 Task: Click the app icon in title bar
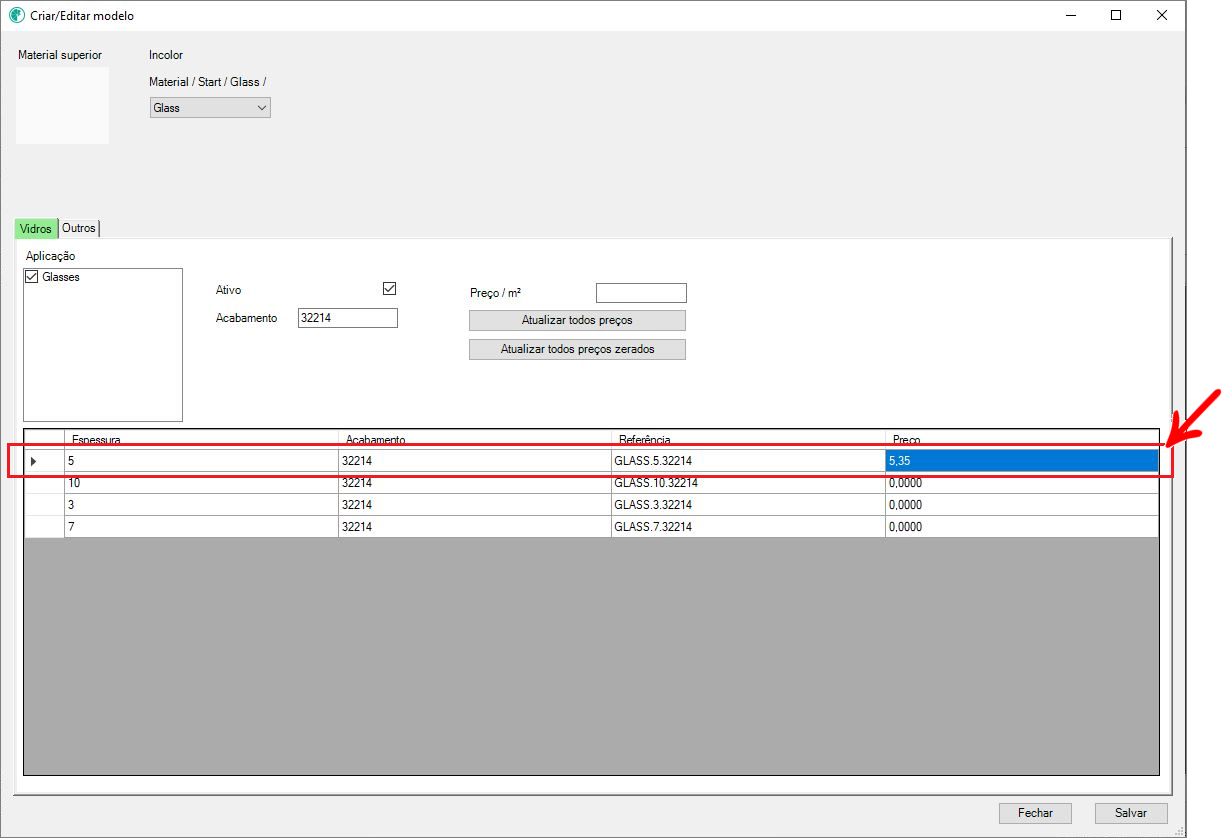pyautogui.click(x=17, y=16)
